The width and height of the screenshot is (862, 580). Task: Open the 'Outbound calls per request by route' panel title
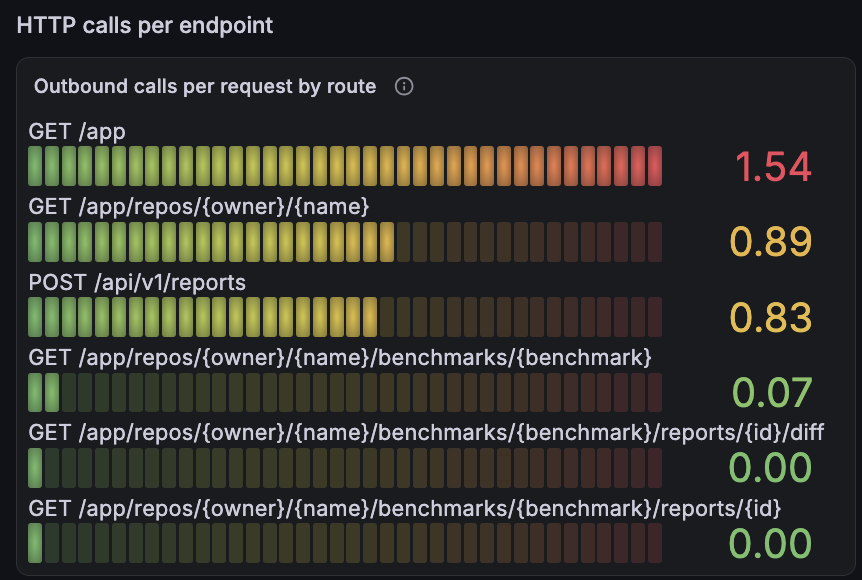click(205, 86)
